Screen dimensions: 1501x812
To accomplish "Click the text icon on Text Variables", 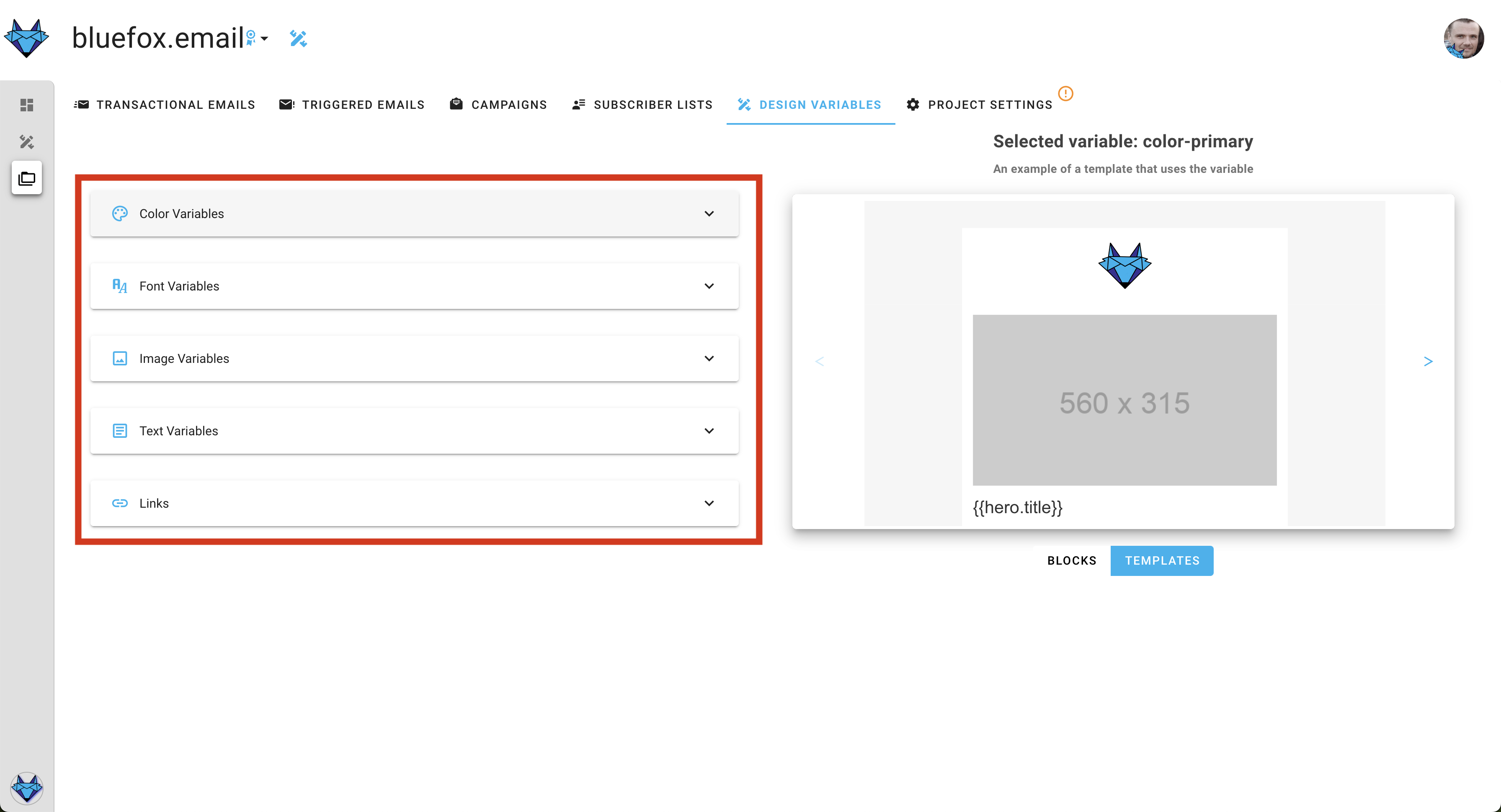I will click(120, 431).
